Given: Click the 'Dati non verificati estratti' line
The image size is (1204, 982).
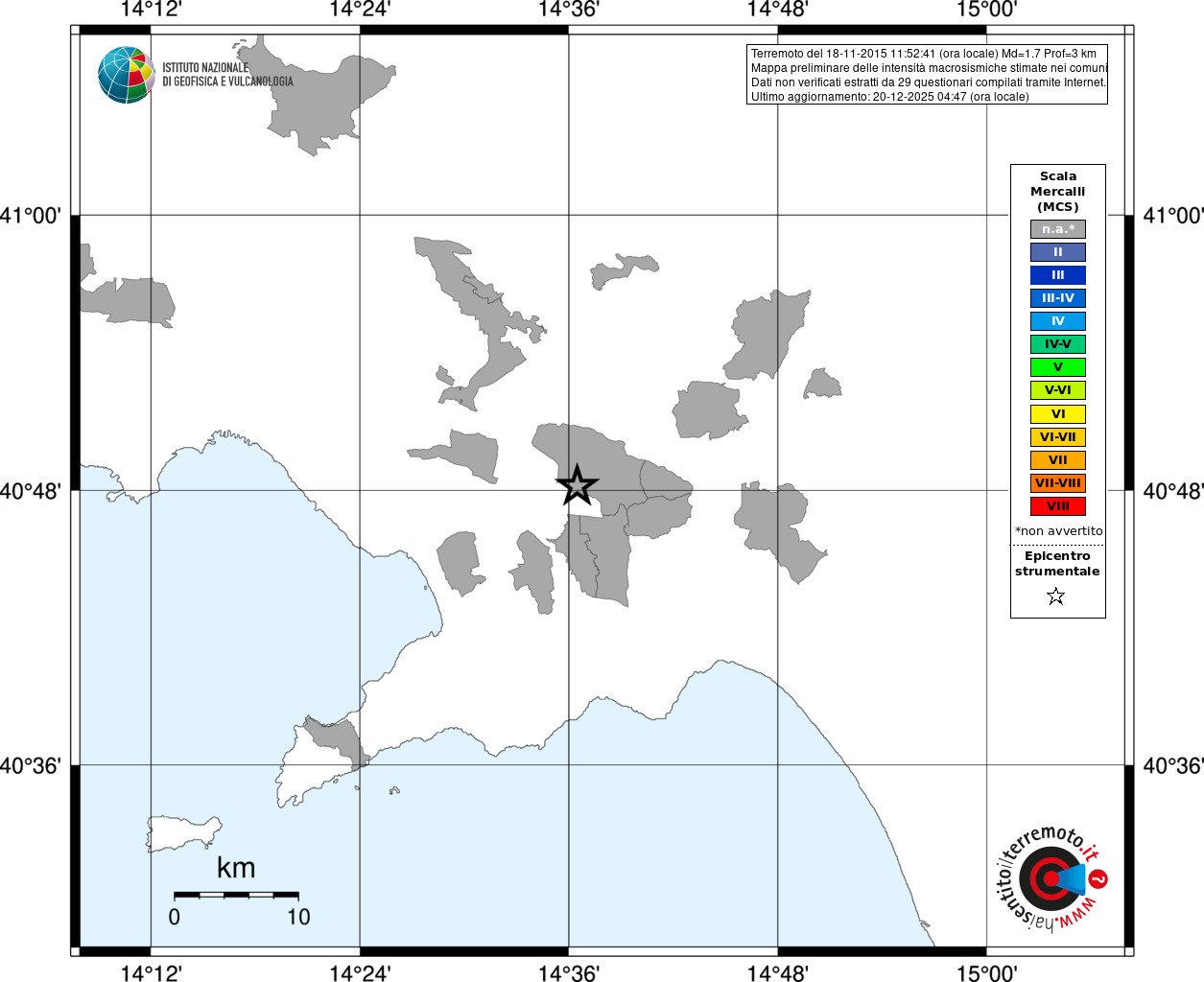Looking at the screenshot, I should 929,82.
